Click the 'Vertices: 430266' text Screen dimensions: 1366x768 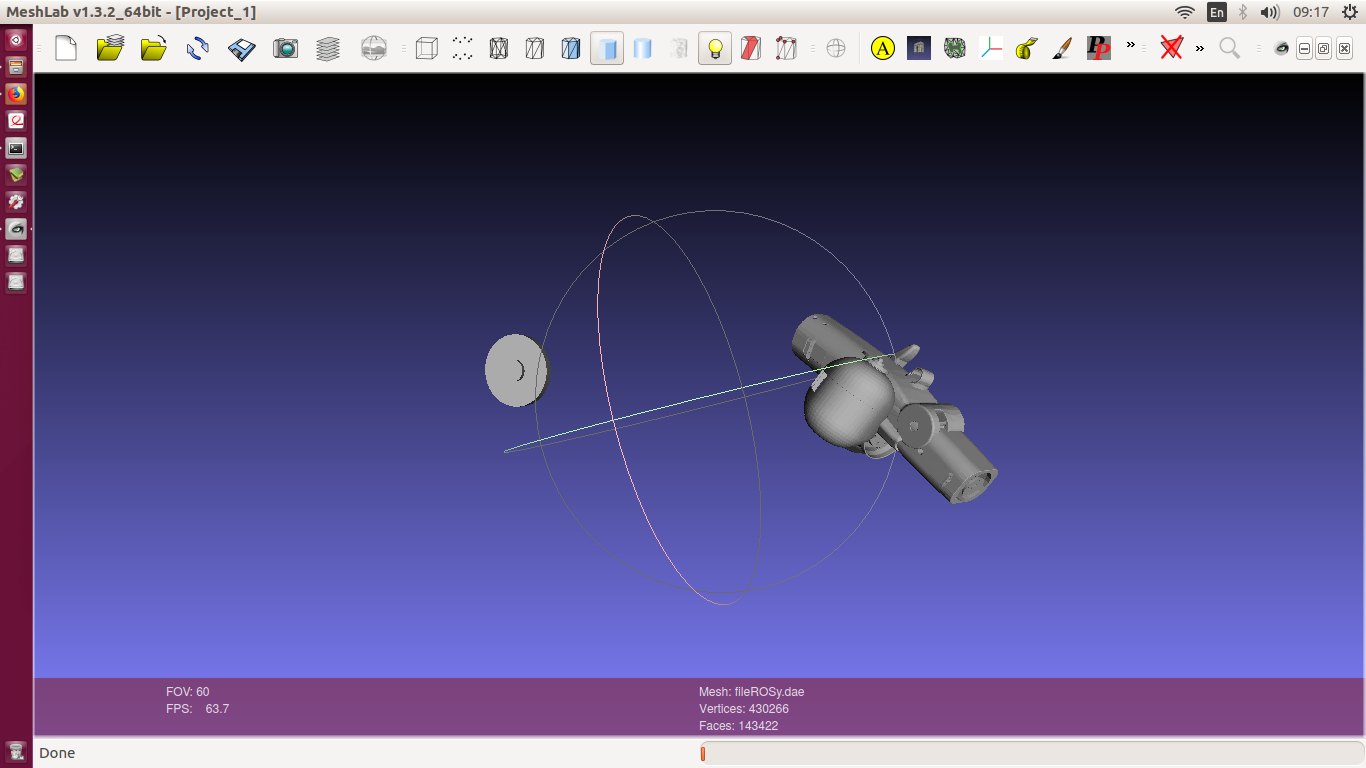point(743,709)
